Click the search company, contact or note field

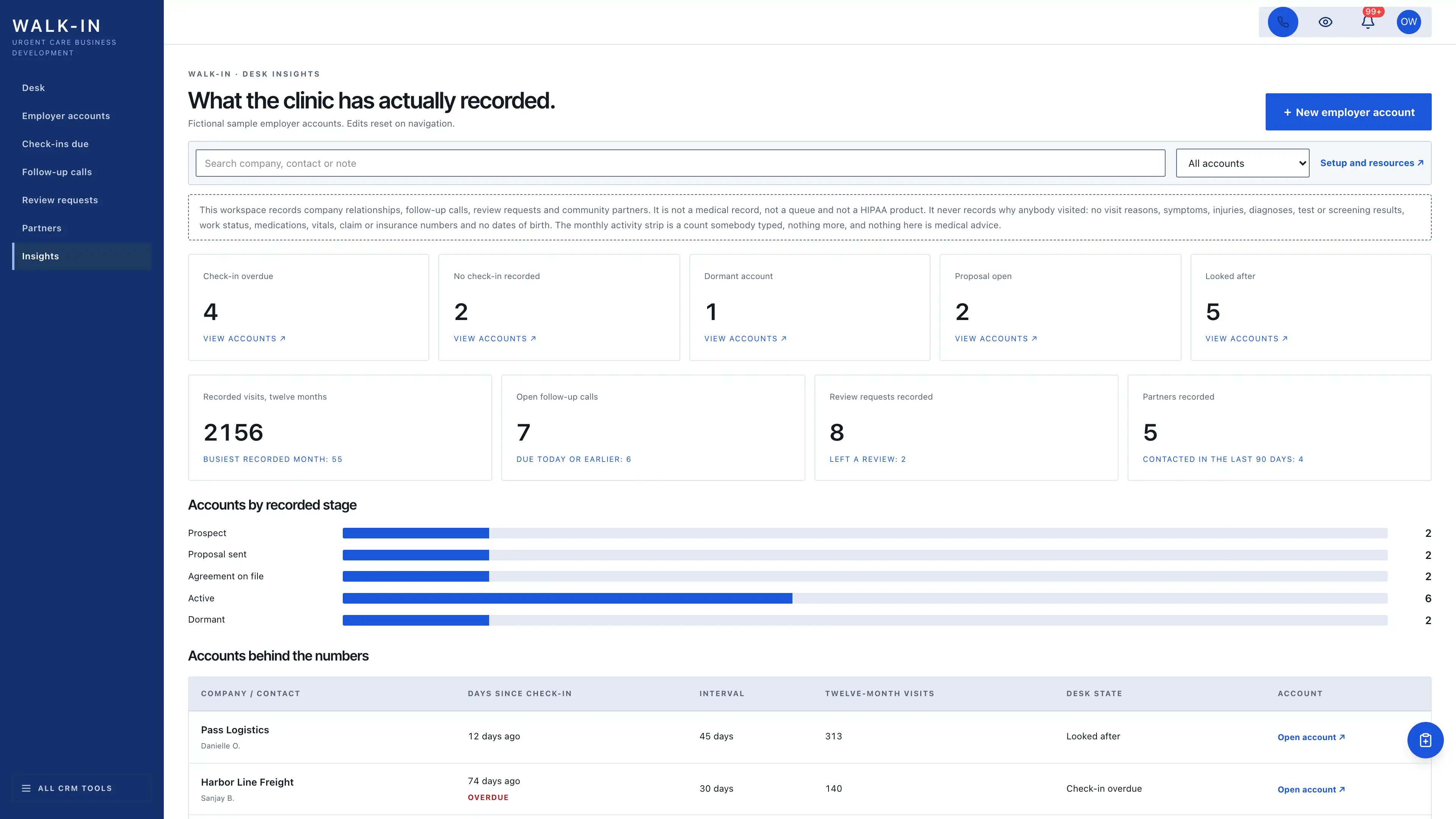(x=680, y=163)
